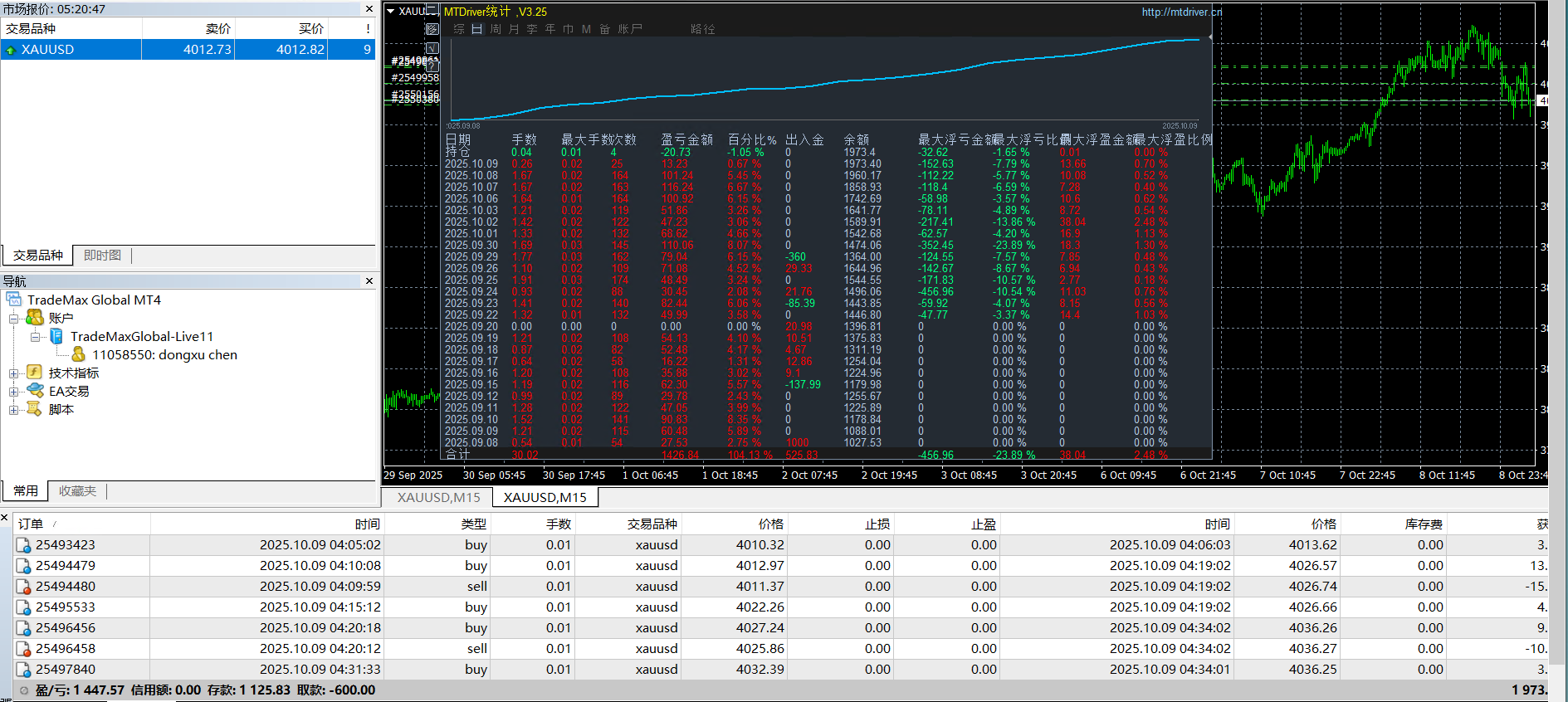Screen dimensions: 1568x702
Task: Click the 技术指标 indicators icon in Navigator
Action: (34, 372)
